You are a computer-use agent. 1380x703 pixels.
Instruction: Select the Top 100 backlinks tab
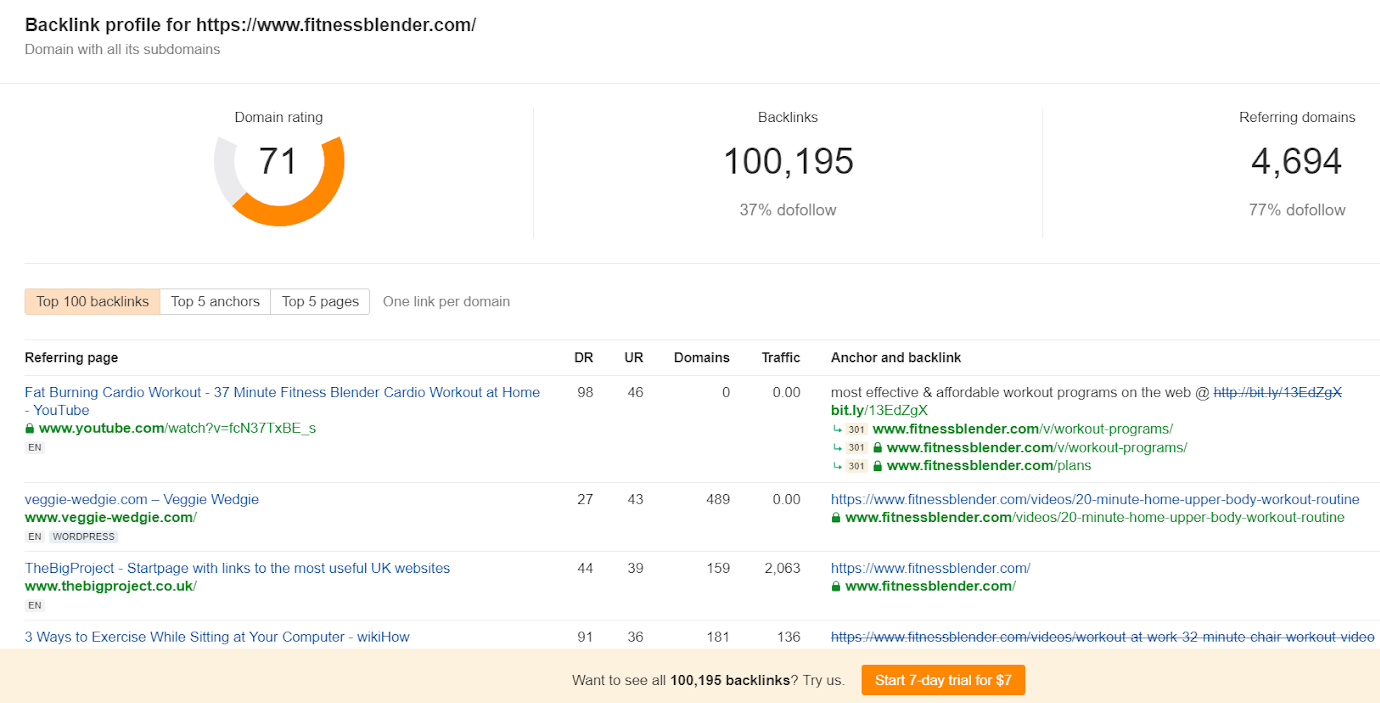[x=92, y=302]
